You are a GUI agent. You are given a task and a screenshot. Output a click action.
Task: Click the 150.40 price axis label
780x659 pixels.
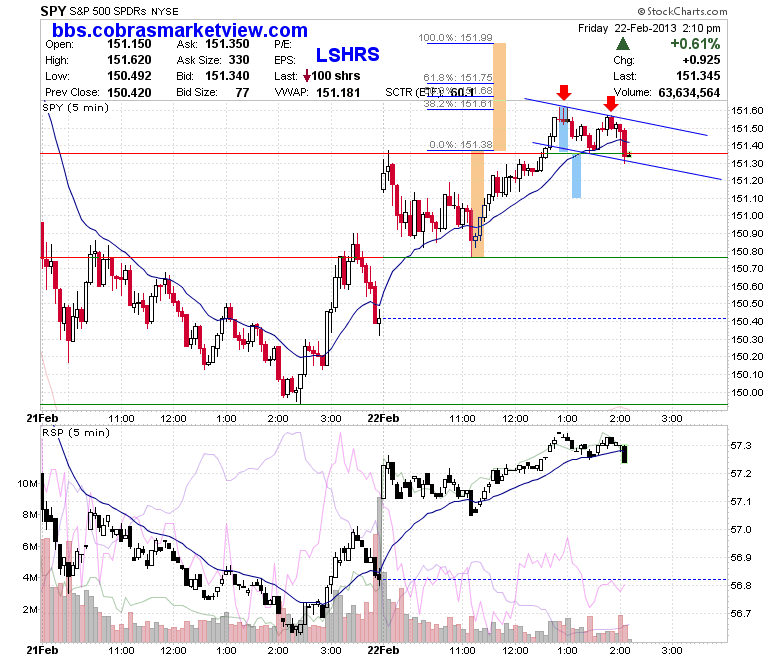pos(747,321)
